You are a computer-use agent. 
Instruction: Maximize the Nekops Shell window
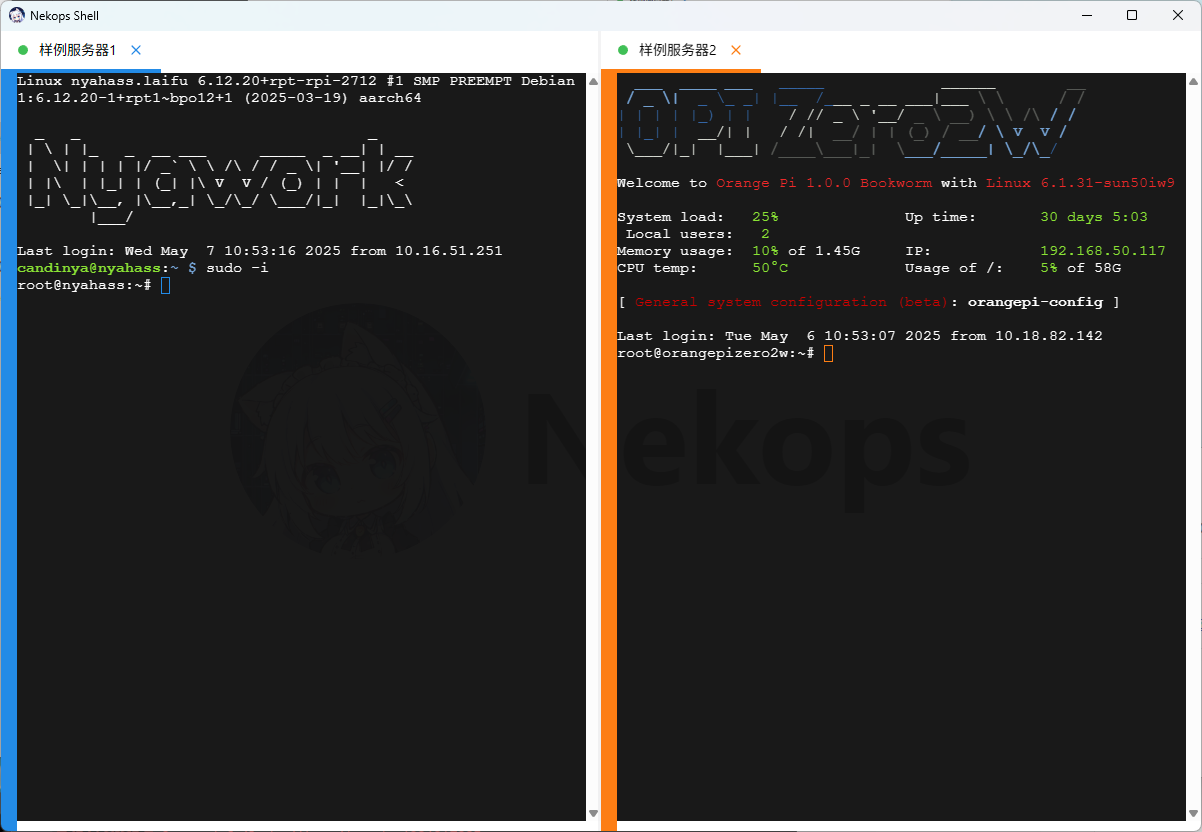(x=1132, y=15)
